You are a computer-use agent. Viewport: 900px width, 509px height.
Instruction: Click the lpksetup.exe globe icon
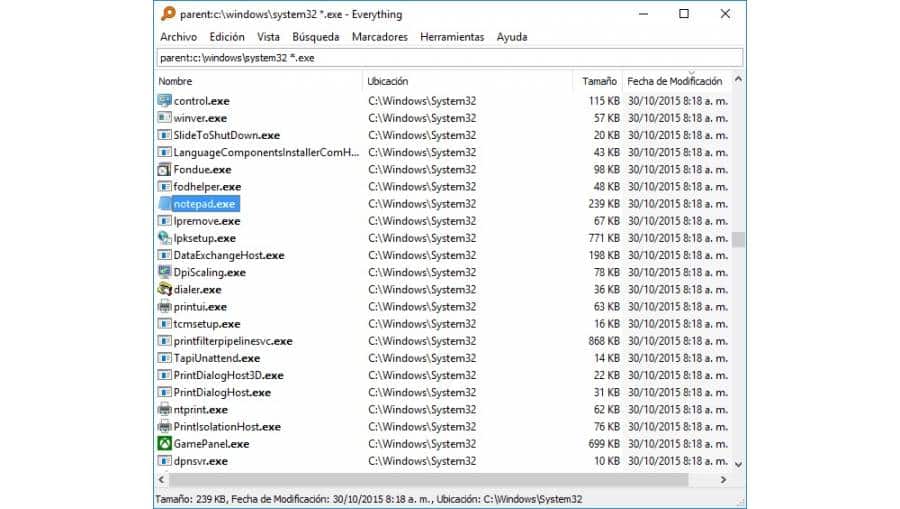[164, 238]
